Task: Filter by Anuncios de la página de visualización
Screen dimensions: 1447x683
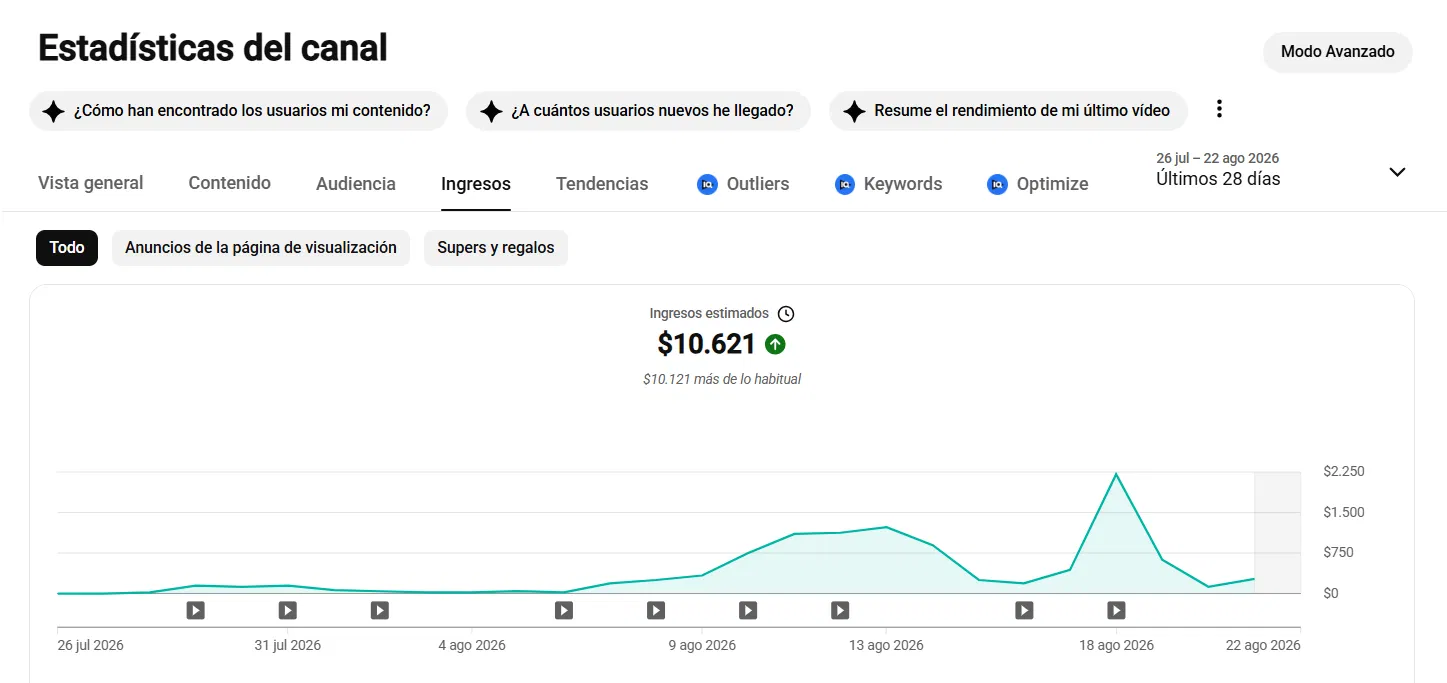Action: tap(261, 248)
